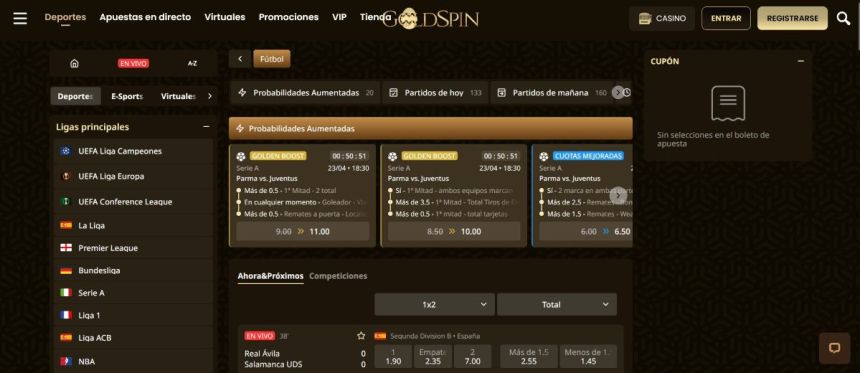Click the clock icon in the filter bar

point(627,93)
